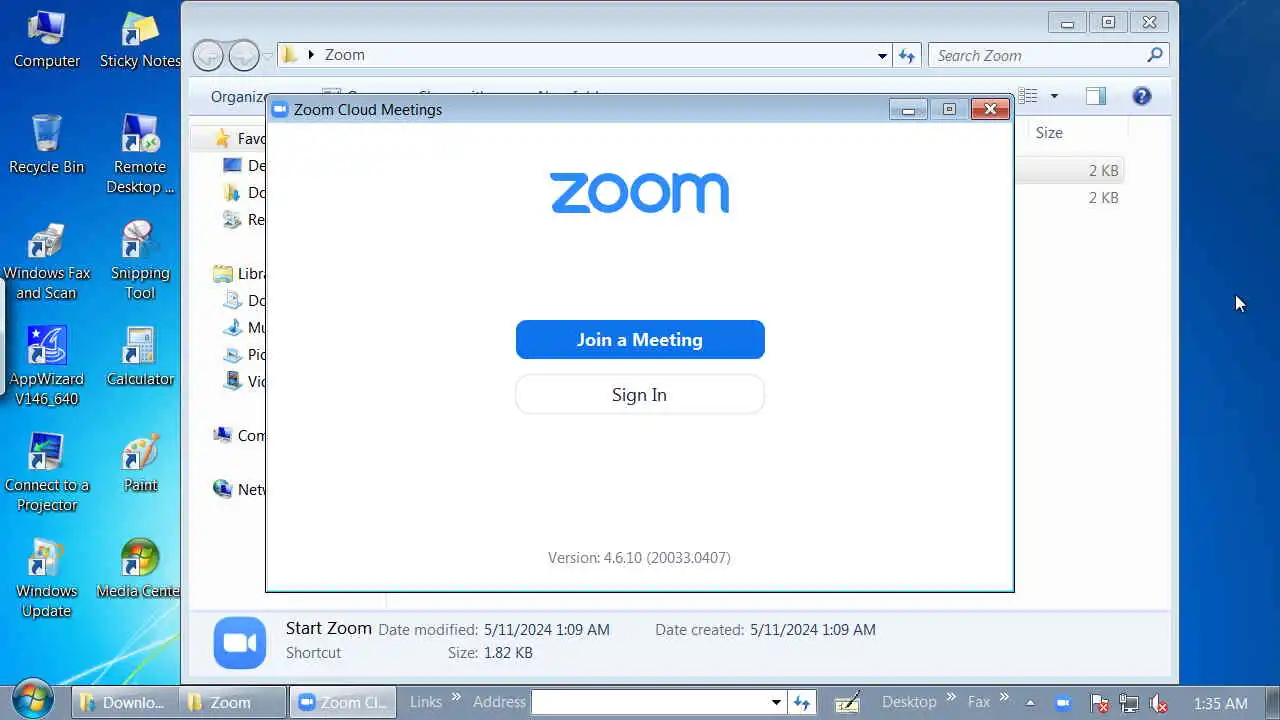Select the Connect to a Projector icon

click(46, 474)
